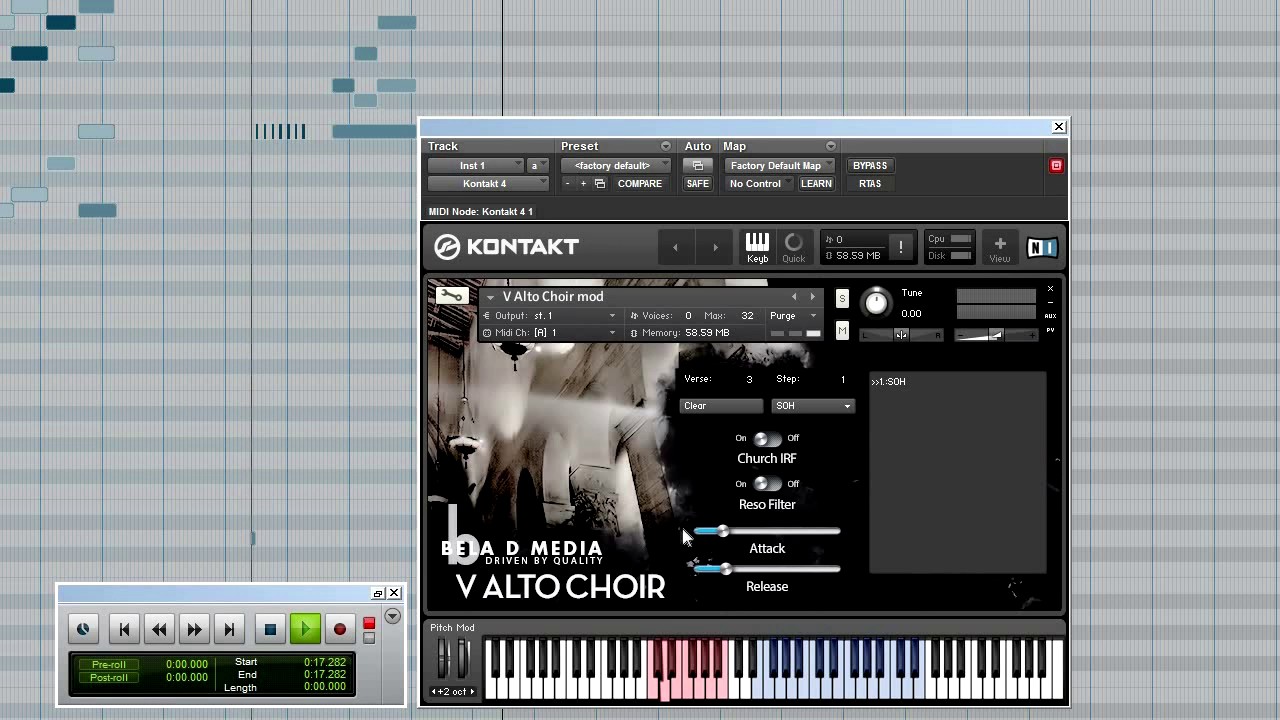
Task: Select next preset plus button
Action: pos(583,184)
